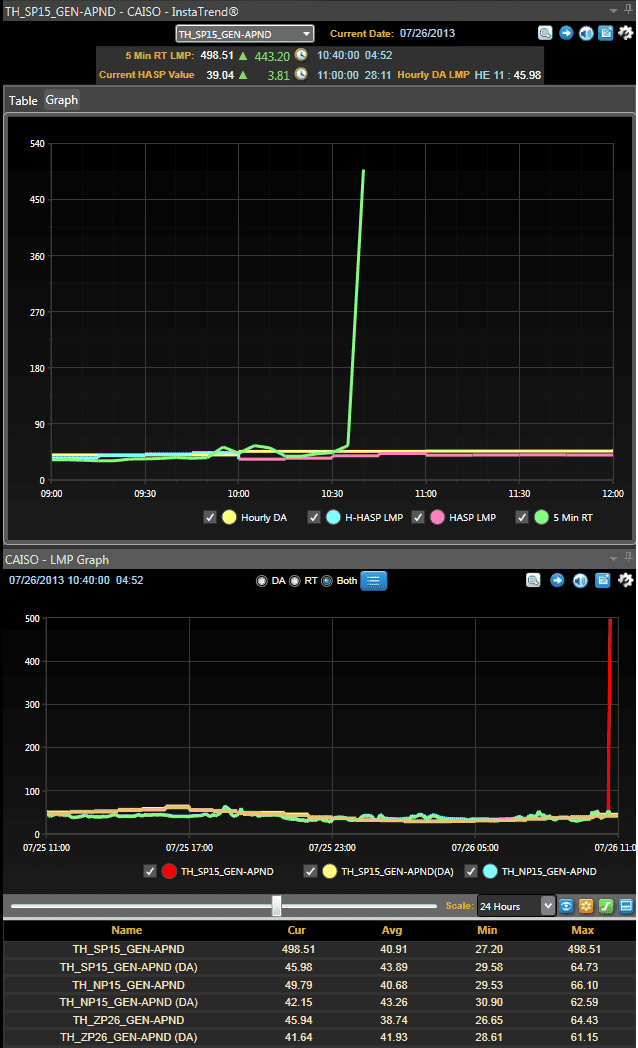638x1048 pixels.
Task: Click the LMP Graph timestamp 07/26/2013 10:40:00
Action: (x=59, y=580)
